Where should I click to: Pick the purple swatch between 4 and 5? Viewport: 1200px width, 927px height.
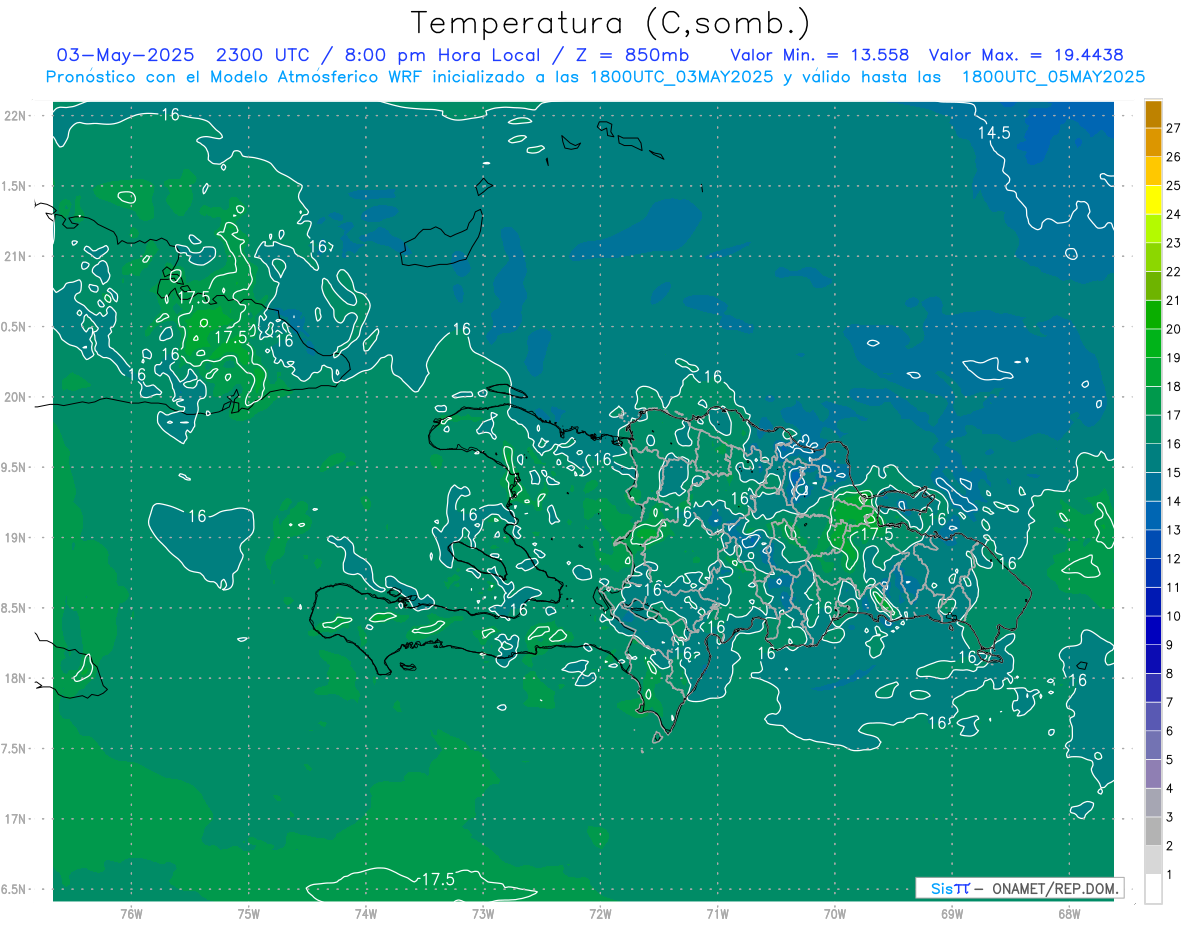click(x=1154, y=774)
